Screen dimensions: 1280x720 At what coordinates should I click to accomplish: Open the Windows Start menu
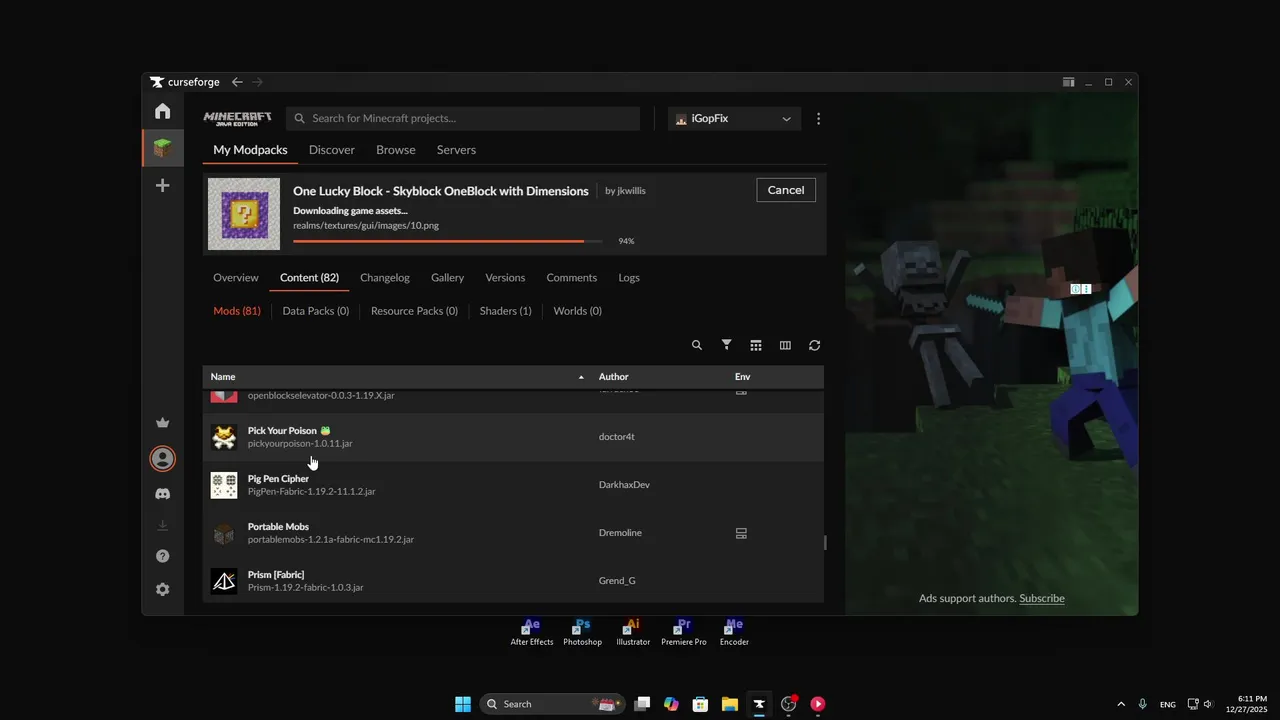[463, 704]
